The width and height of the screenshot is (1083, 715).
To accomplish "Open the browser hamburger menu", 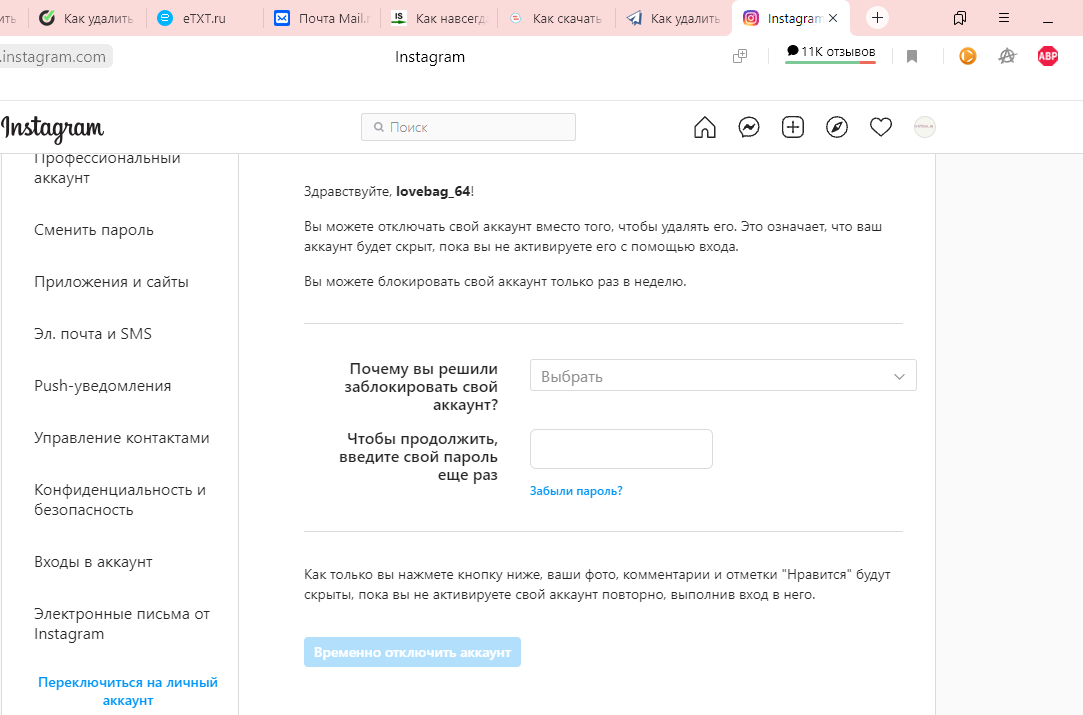I will tap(1004, 18).
